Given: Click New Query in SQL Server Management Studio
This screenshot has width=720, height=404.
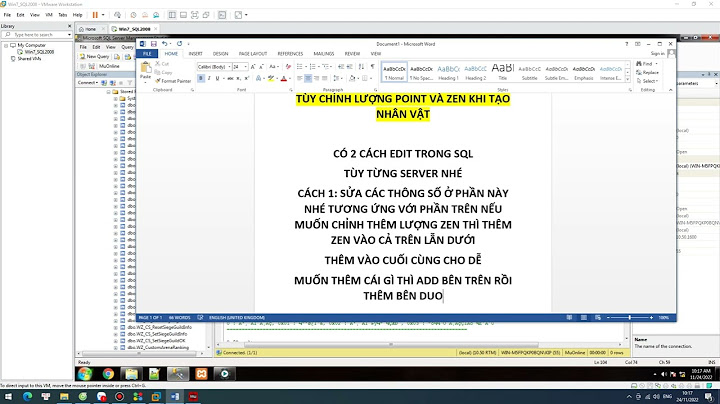Looking at the screenshot, I should pos(95,56).
